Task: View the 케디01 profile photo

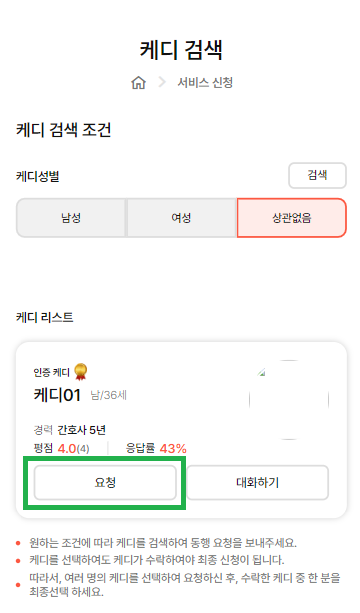Action: (289, 400)
